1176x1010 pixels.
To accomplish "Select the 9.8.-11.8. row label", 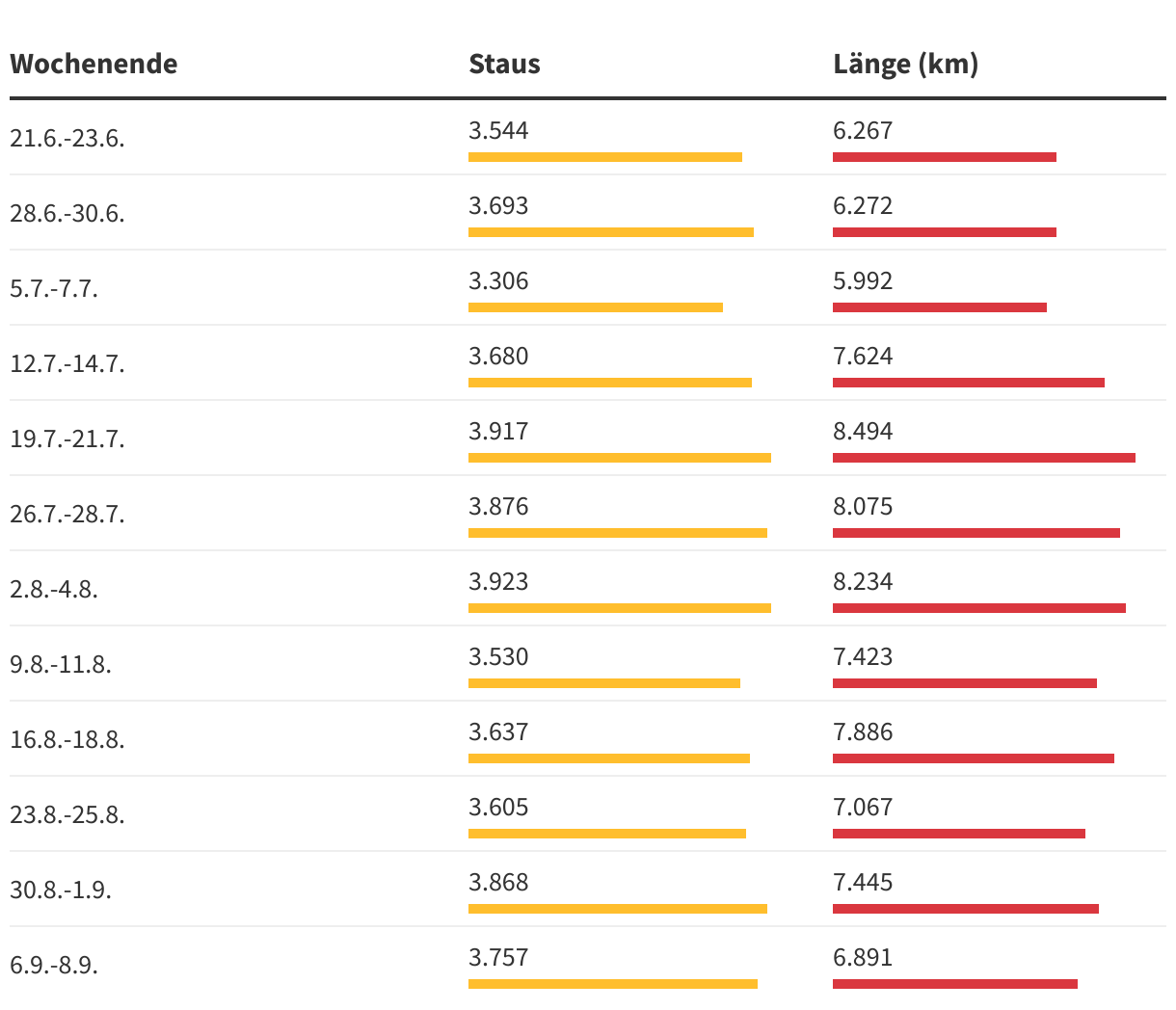I will point(61,664).
